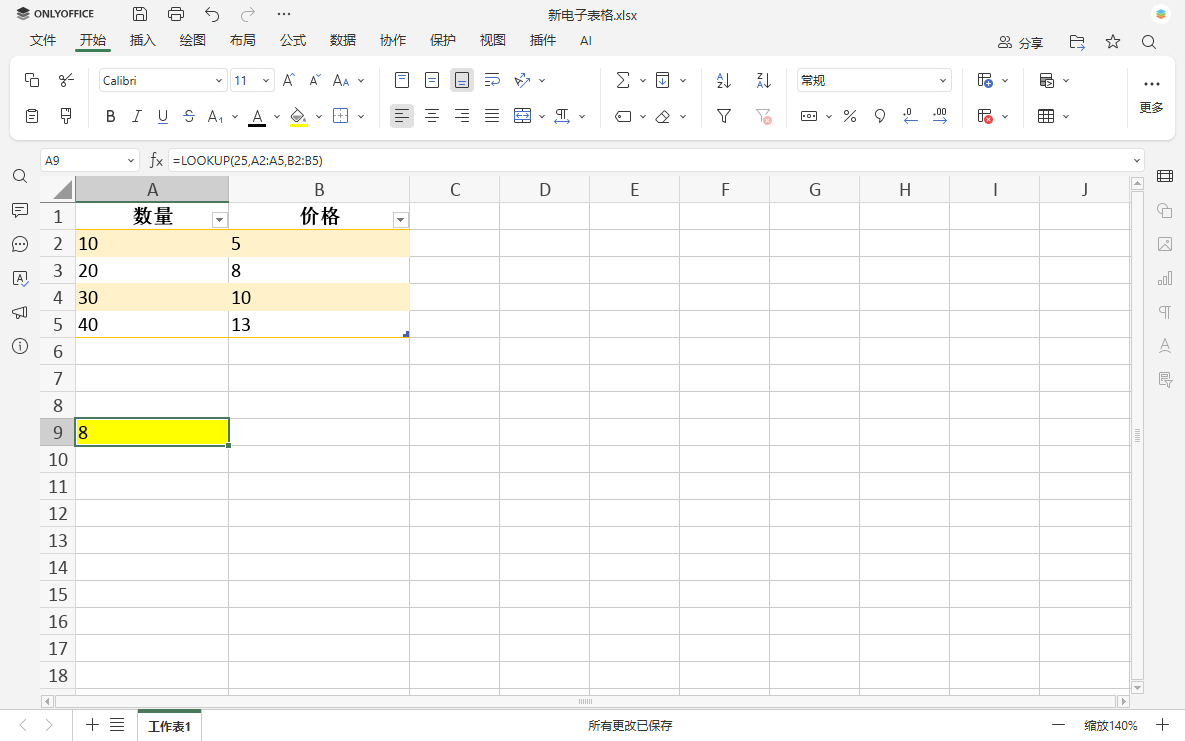Open the font size dropdown
Viewport: 1185px width, 741px height.
tap(266, 79)
